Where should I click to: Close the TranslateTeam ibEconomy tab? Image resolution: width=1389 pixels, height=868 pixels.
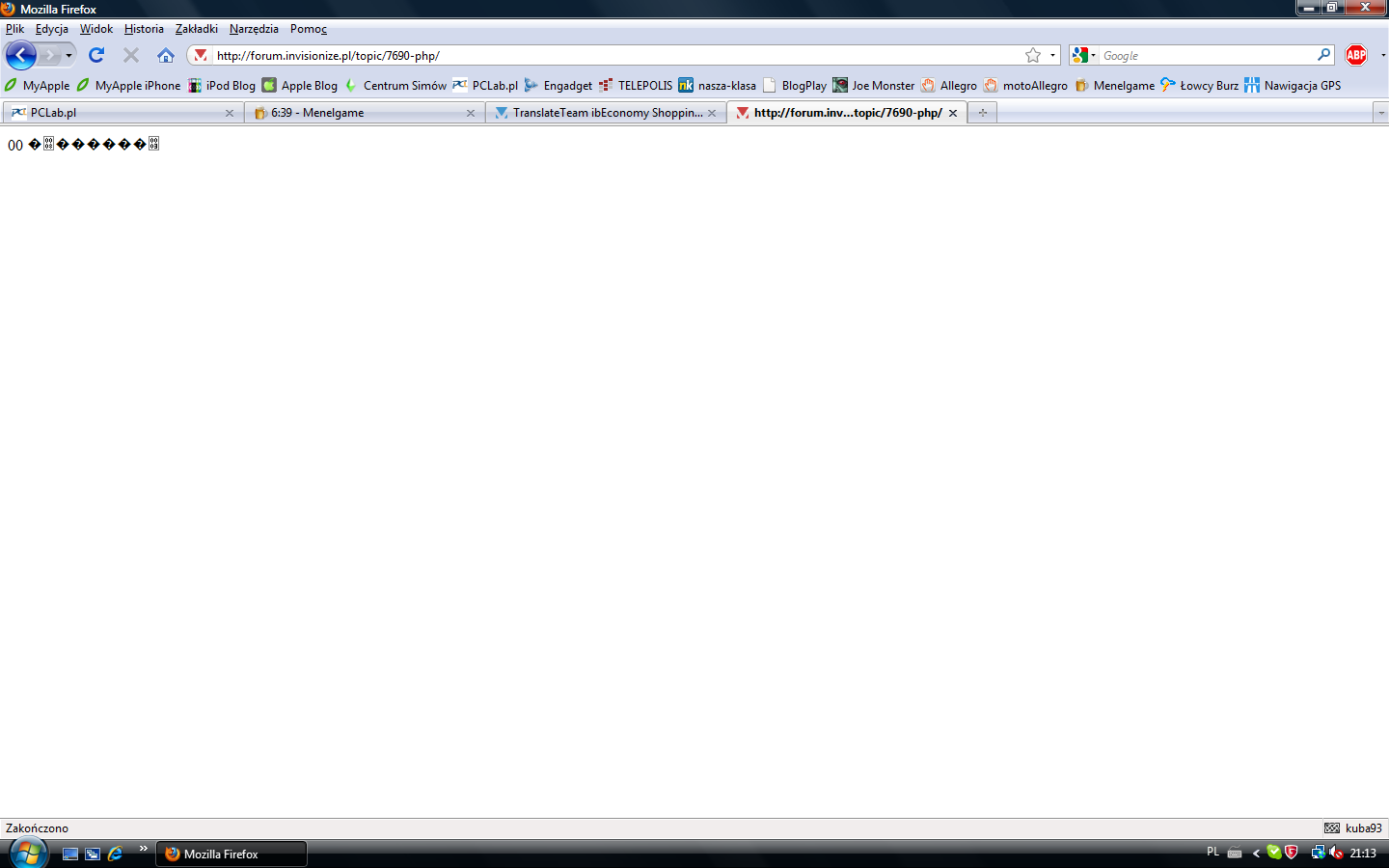(x=712, y=113)
